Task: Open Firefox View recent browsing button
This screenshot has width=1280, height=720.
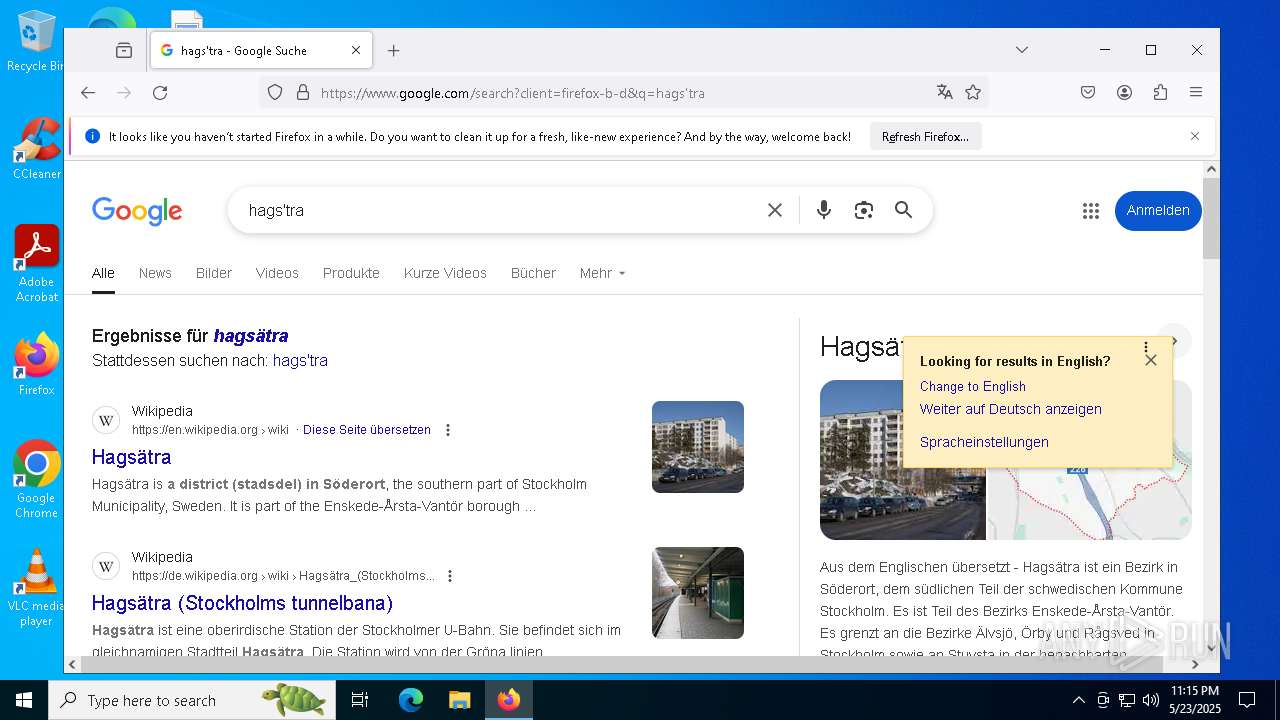Action: 124,50
